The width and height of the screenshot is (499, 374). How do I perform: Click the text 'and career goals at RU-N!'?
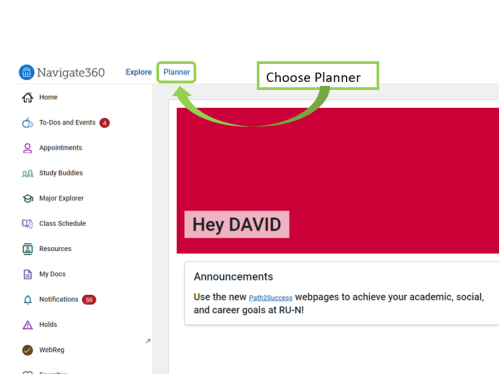tap(249, 310)
